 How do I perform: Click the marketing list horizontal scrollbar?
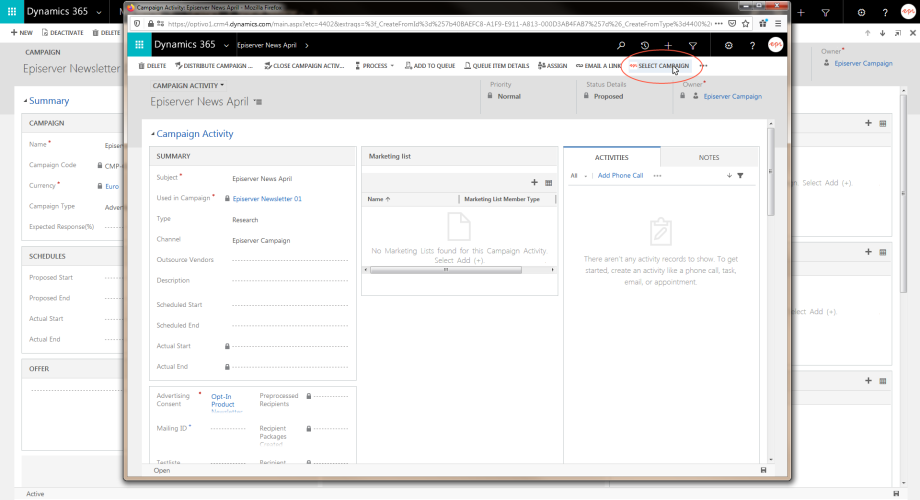445,270
